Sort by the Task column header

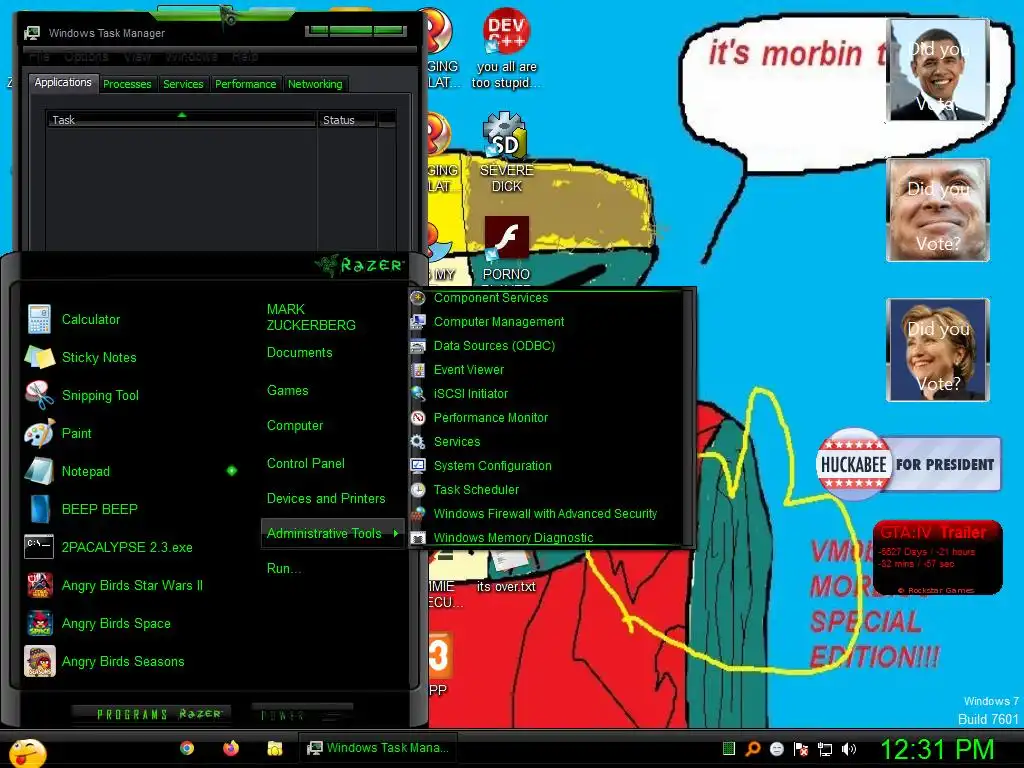[x=181, y=120]
